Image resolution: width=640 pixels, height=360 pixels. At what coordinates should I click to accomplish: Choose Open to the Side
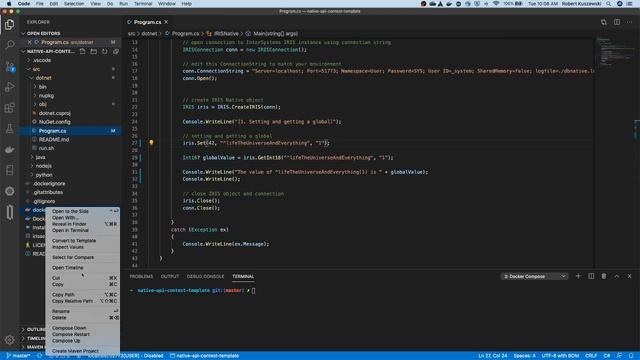coord(83,211)
